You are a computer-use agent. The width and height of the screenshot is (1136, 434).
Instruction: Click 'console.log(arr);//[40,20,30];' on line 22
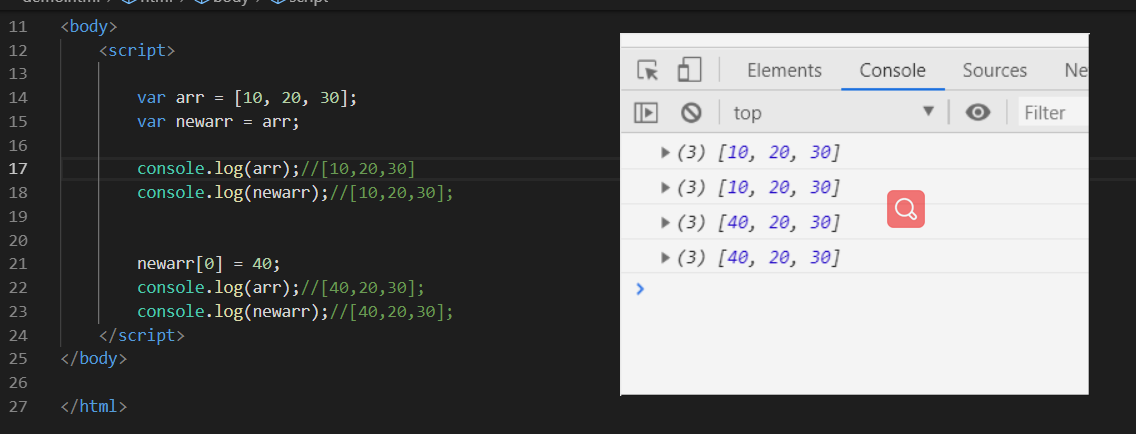280,288
